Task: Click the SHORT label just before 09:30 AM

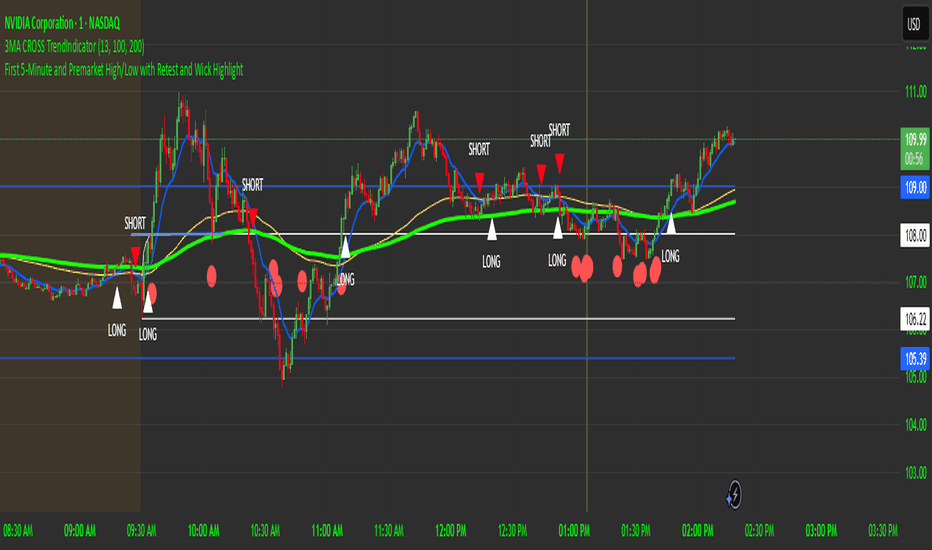Action: pos(135,223)
